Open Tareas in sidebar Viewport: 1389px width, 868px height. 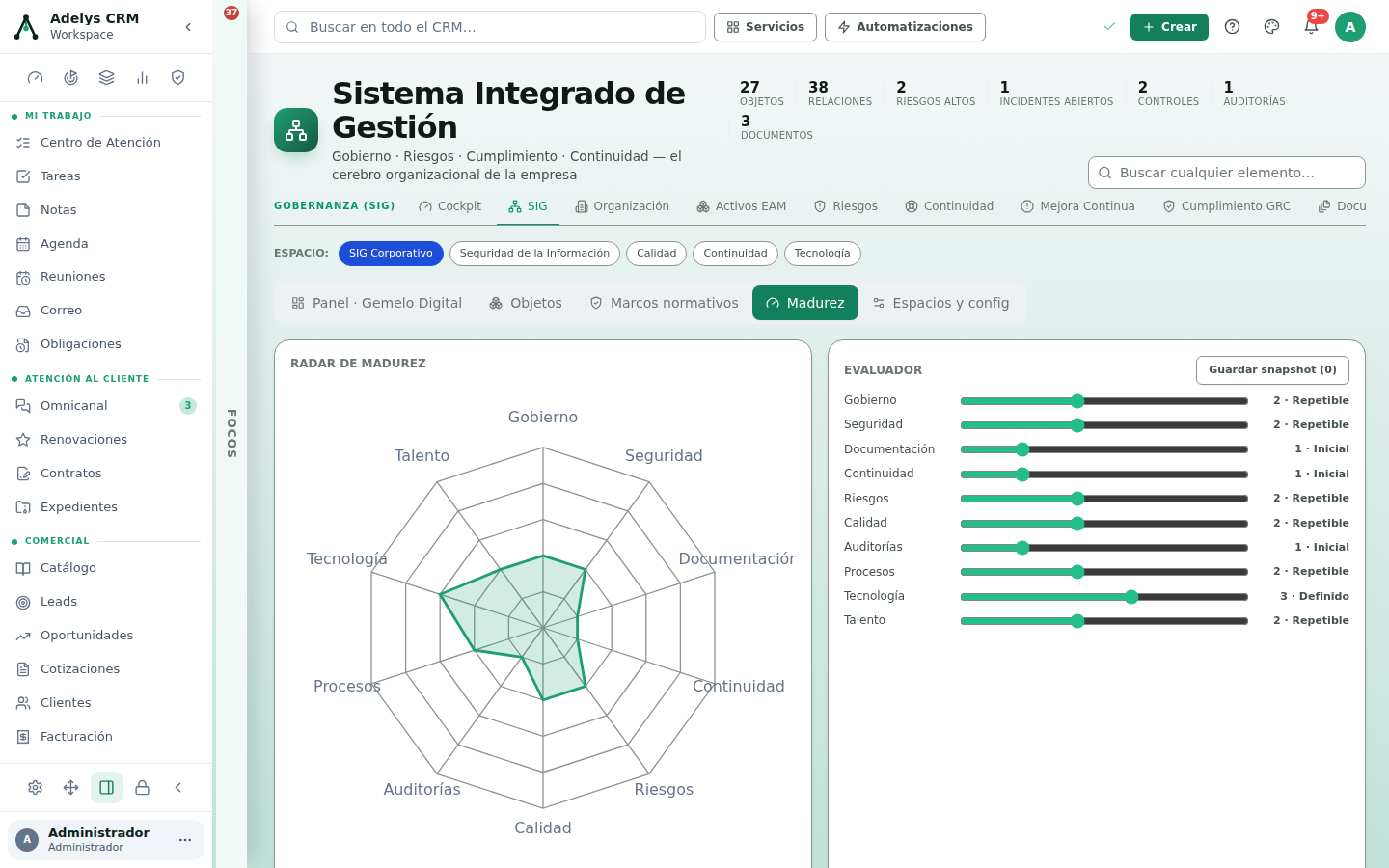point(106,176)
